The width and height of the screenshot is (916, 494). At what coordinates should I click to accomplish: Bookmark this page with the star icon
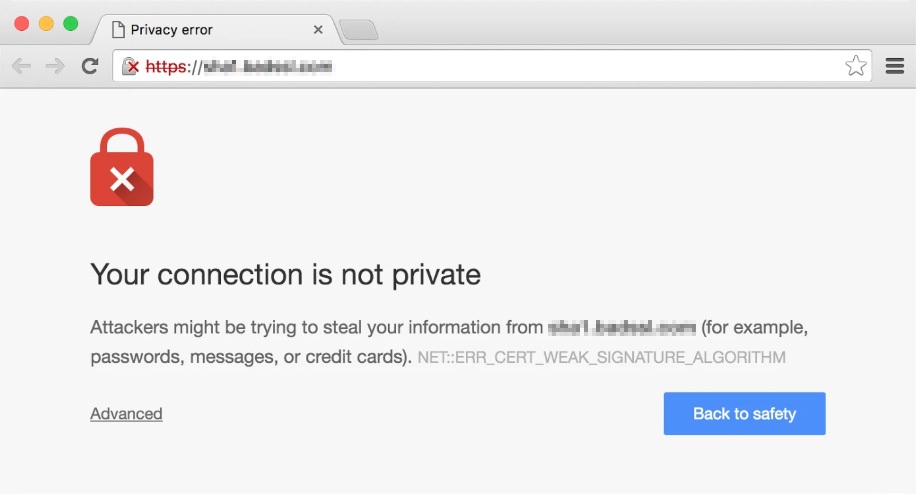[x=856, y=66]
